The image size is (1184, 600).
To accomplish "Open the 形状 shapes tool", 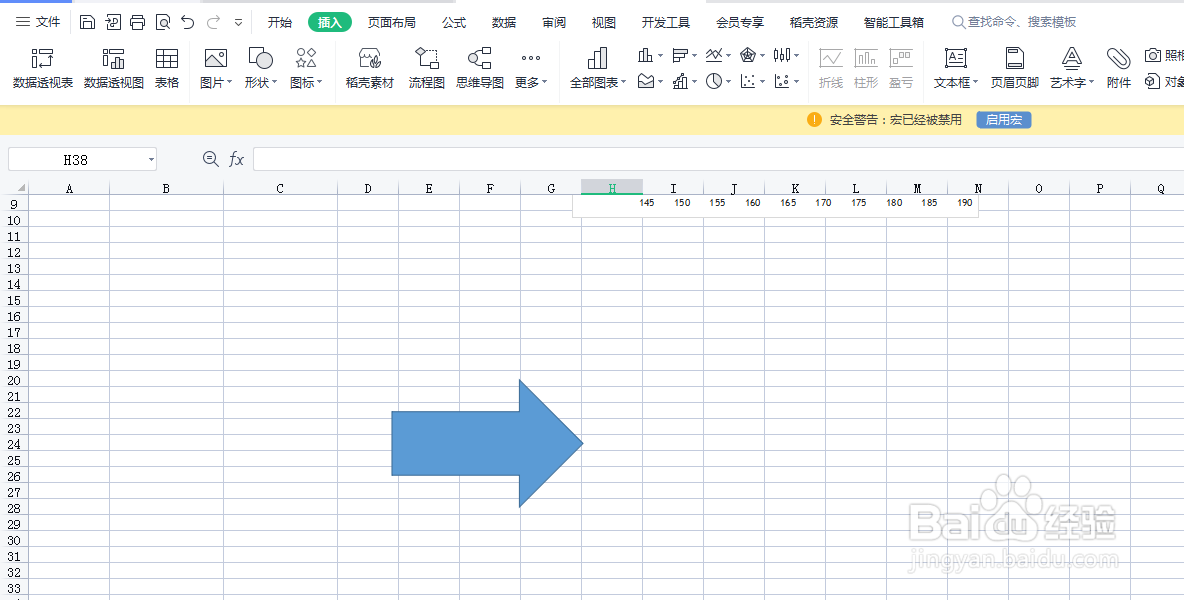I will coord(257,68).
